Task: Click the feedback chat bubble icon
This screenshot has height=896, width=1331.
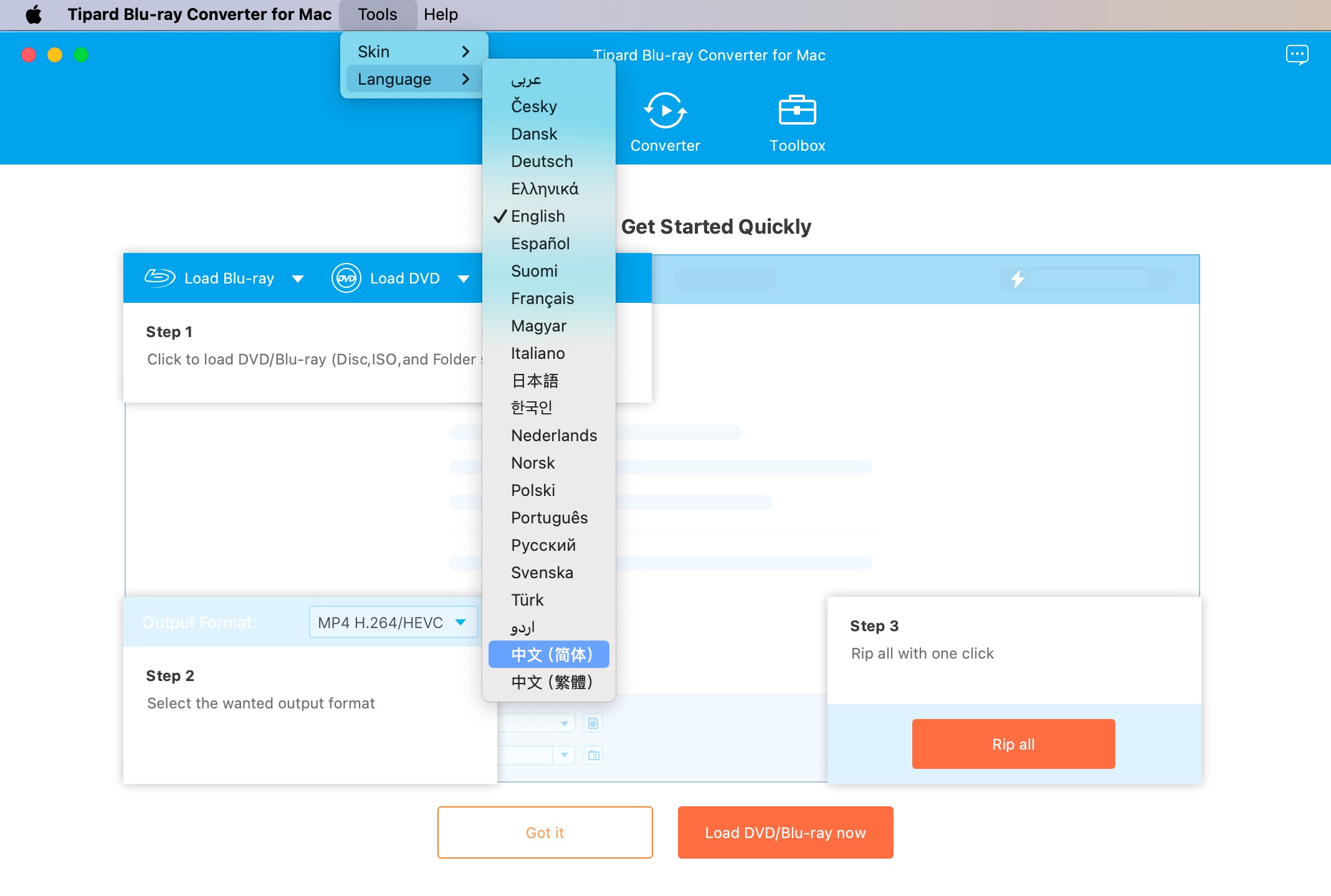Action: coord(1297,55)
